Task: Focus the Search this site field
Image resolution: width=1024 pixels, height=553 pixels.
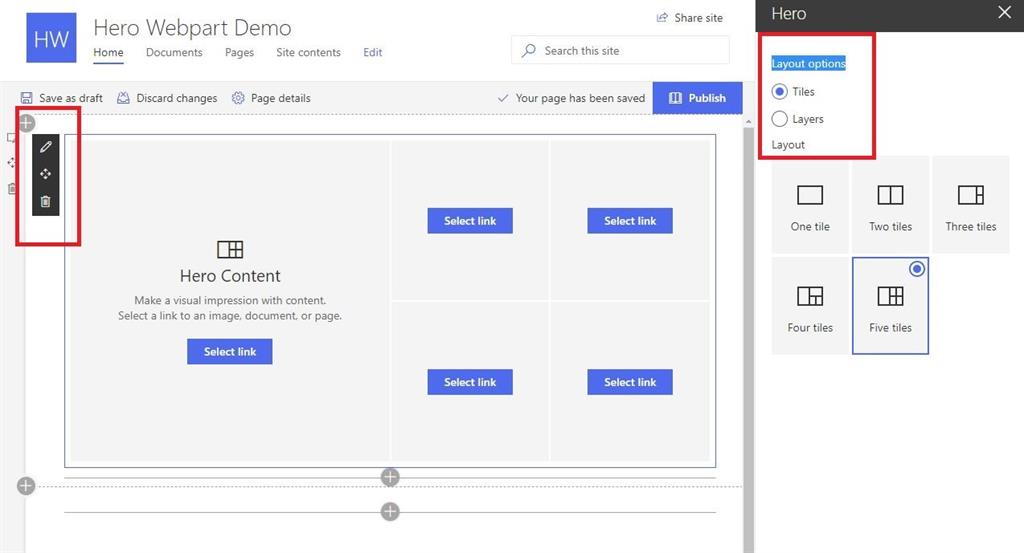Action: pos(620,50)
